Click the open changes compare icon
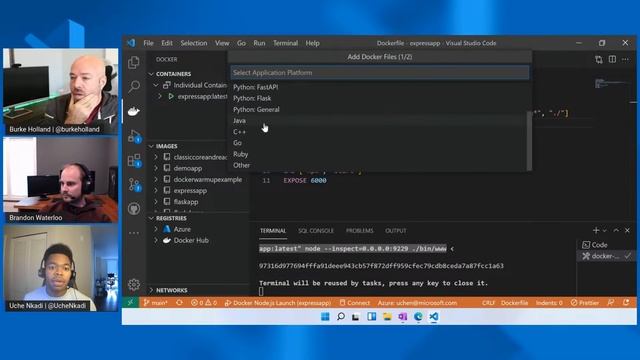 [599, 60]
